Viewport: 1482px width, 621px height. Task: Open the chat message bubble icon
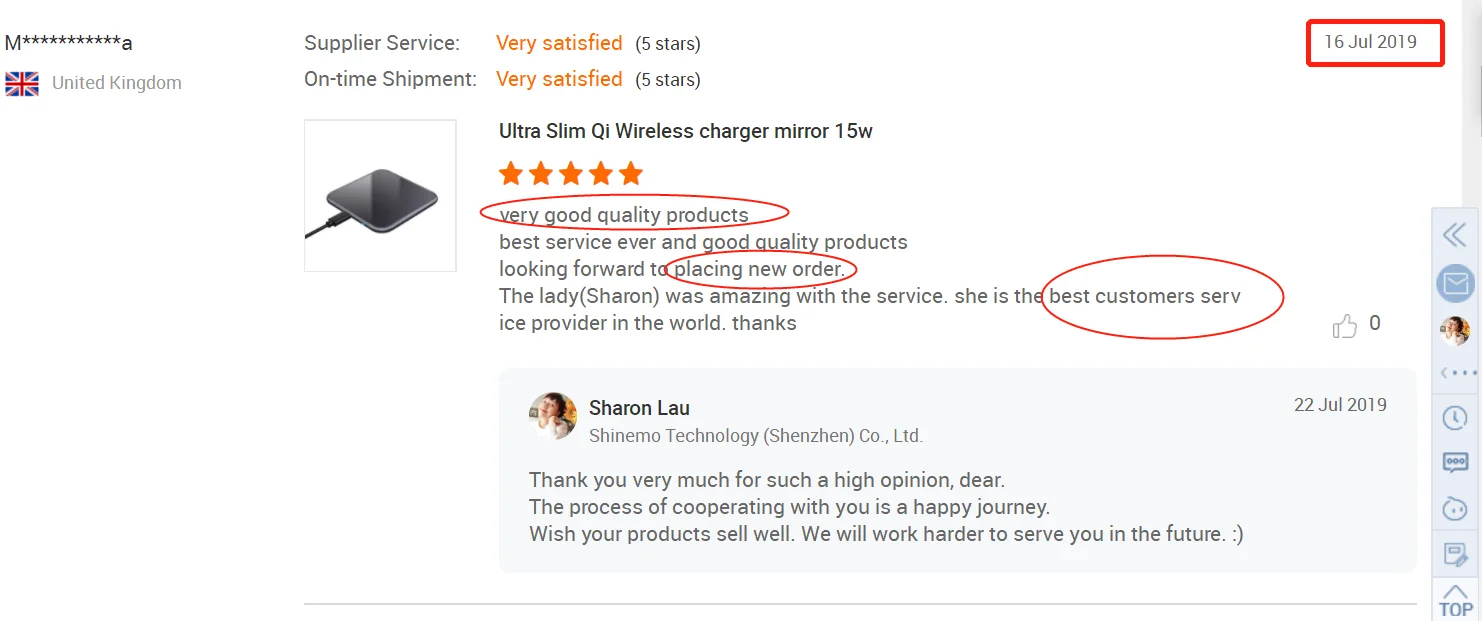[1455, 462]
